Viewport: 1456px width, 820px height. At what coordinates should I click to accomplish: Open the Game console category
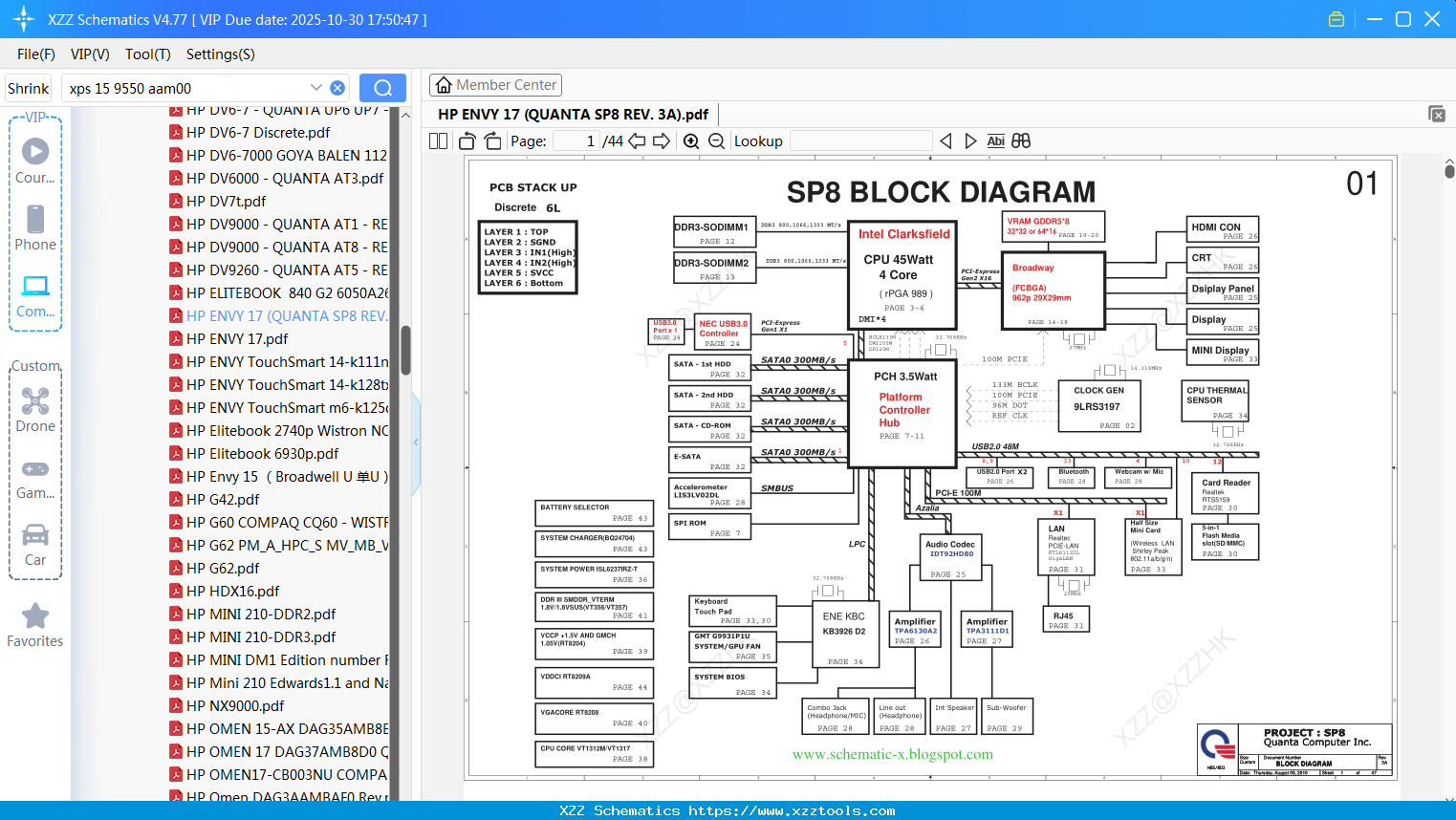[35, 478]
